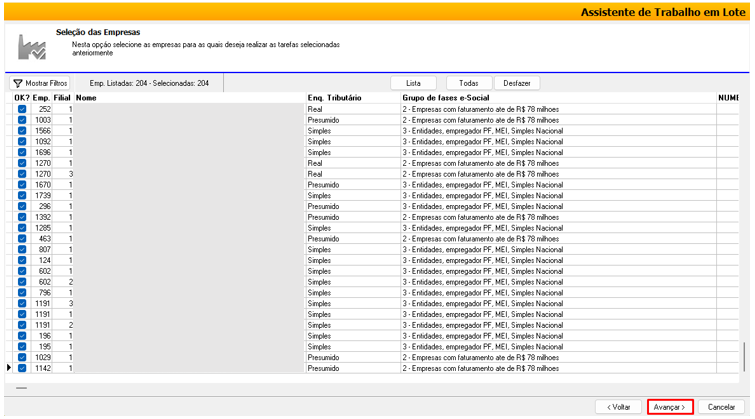
Task: Click the Grupo de fases e-Social header
Action: point(450,98)
